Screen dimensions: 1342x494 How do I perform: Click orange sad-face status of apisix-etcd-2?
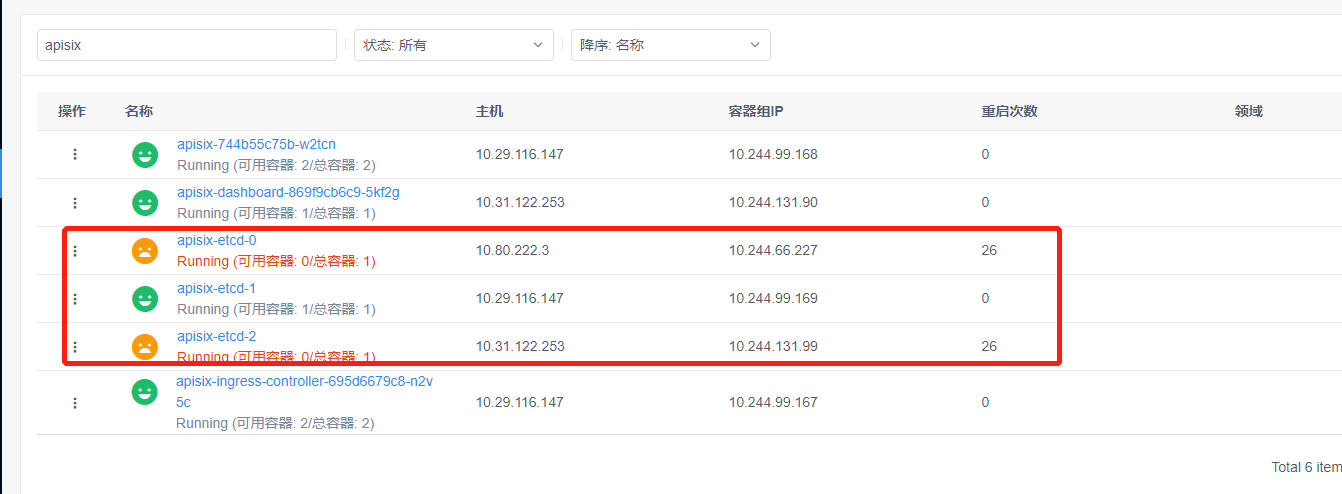click(145, 347)
